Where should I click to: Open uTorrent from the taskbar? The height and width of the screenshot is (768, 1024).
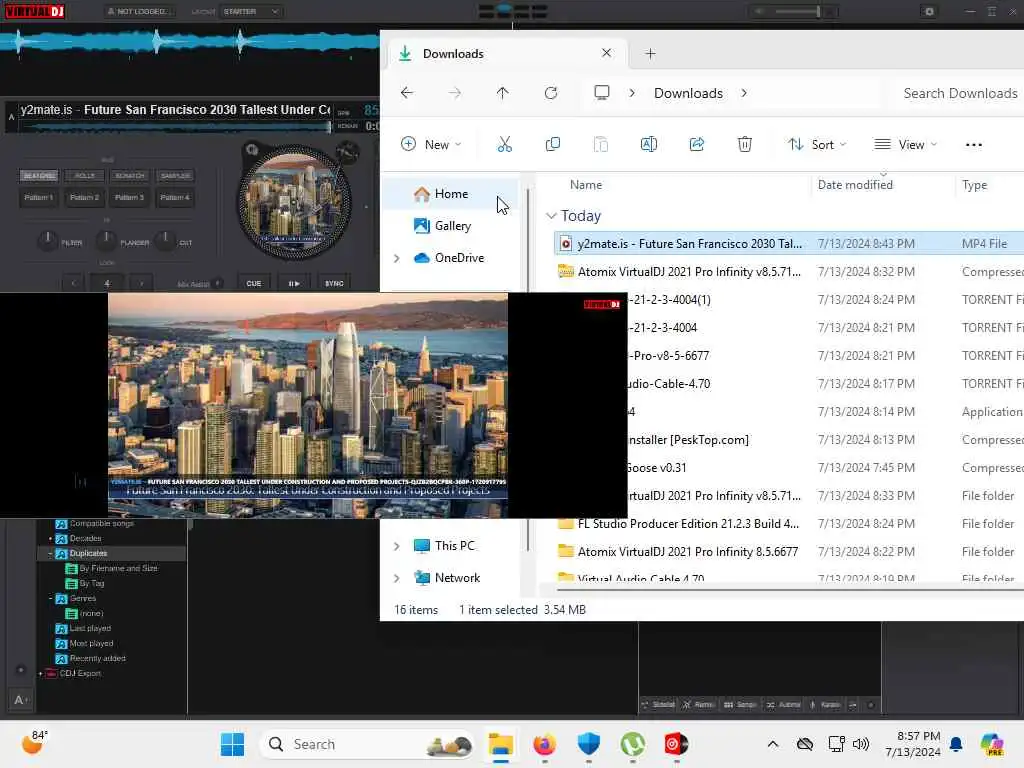click(632, 744)
